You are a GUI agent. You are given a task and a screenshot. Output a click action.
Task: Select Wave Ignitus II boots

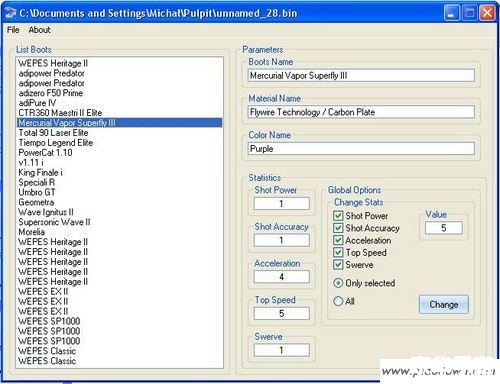(119, 212)
